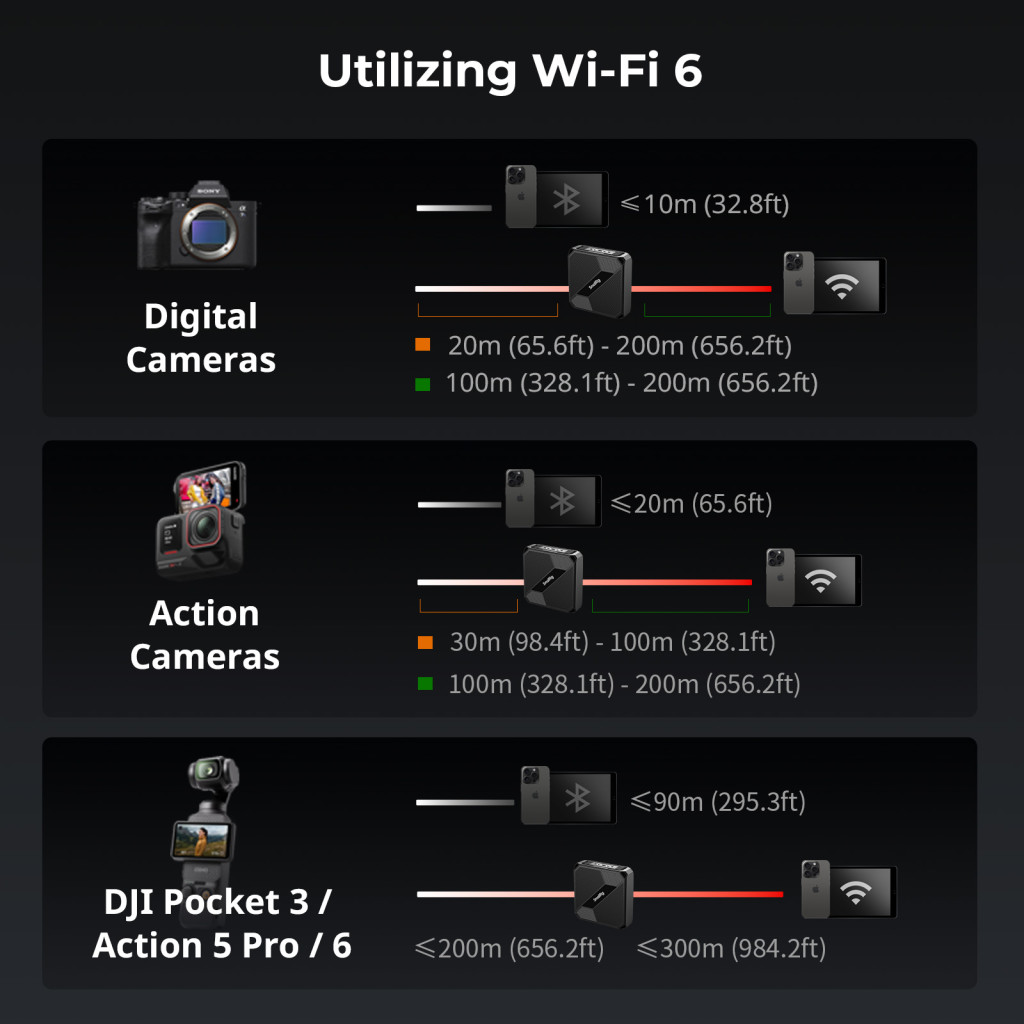
Task: Click the "≤300m (984.2ft)" range text
Action: pos(731,948)
